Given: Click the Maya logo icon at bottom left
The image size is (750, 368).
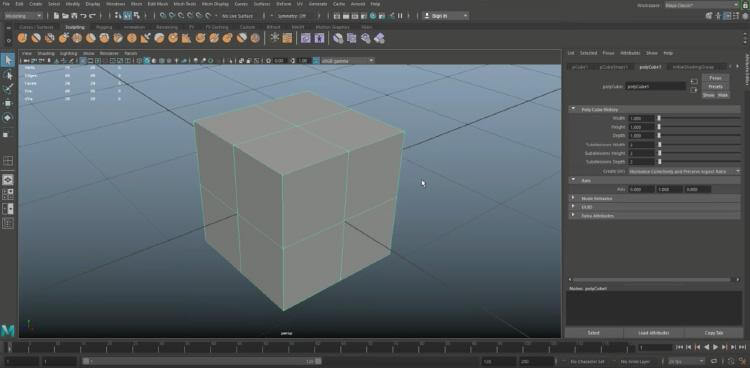Looking at the screenshot, I should coord(8,330).
